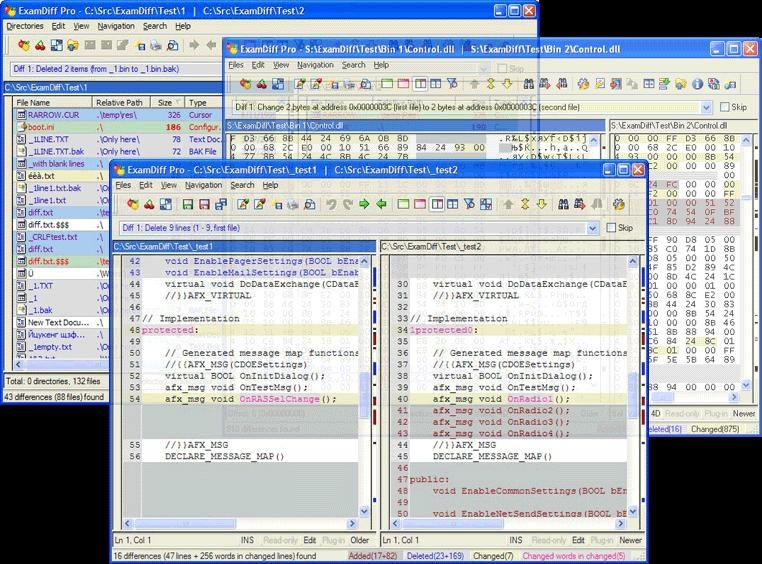
Task: Click the cherries Compare icon in Control.dll window
Action: coord(262,84)
